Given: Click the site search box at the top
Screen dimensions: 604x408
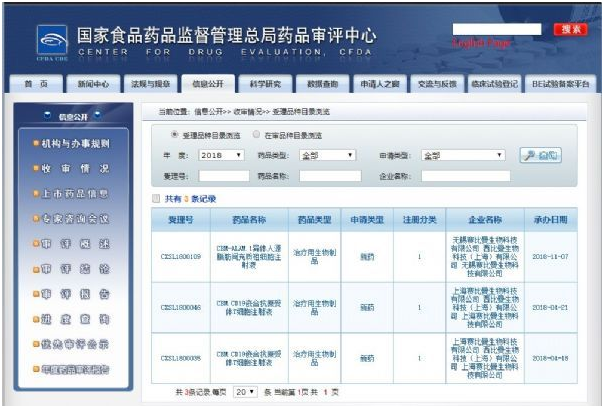Looking at the screenshot, I should (x=497, y=29).
